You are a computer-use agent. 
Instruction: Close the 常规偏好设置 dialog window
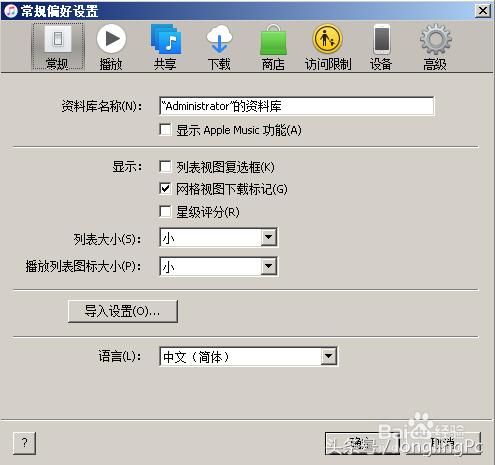click(x=483, y=11)
